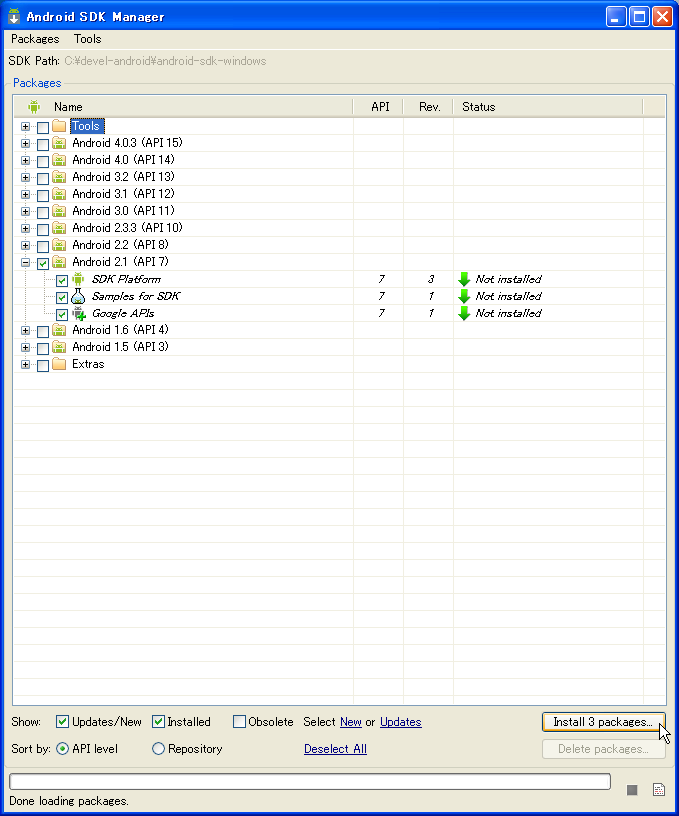Check the Android 4.0.3 (API 15) checkbox
This screenshot has height=816, width=679.
(x=43, y=144)
